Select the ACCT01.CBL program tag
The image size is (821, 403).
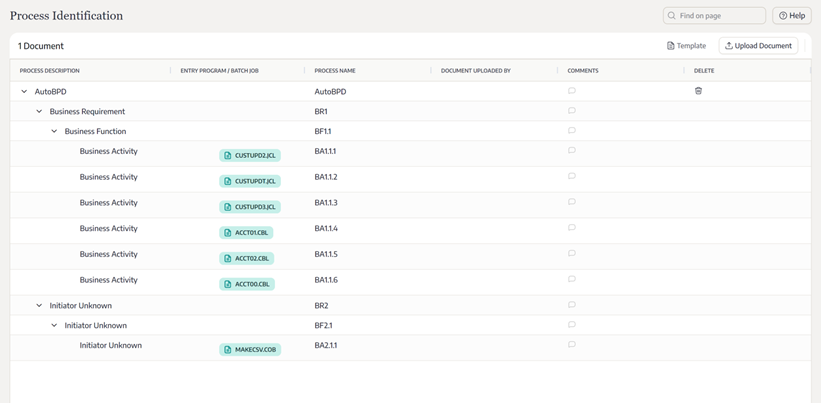(247, 233)
